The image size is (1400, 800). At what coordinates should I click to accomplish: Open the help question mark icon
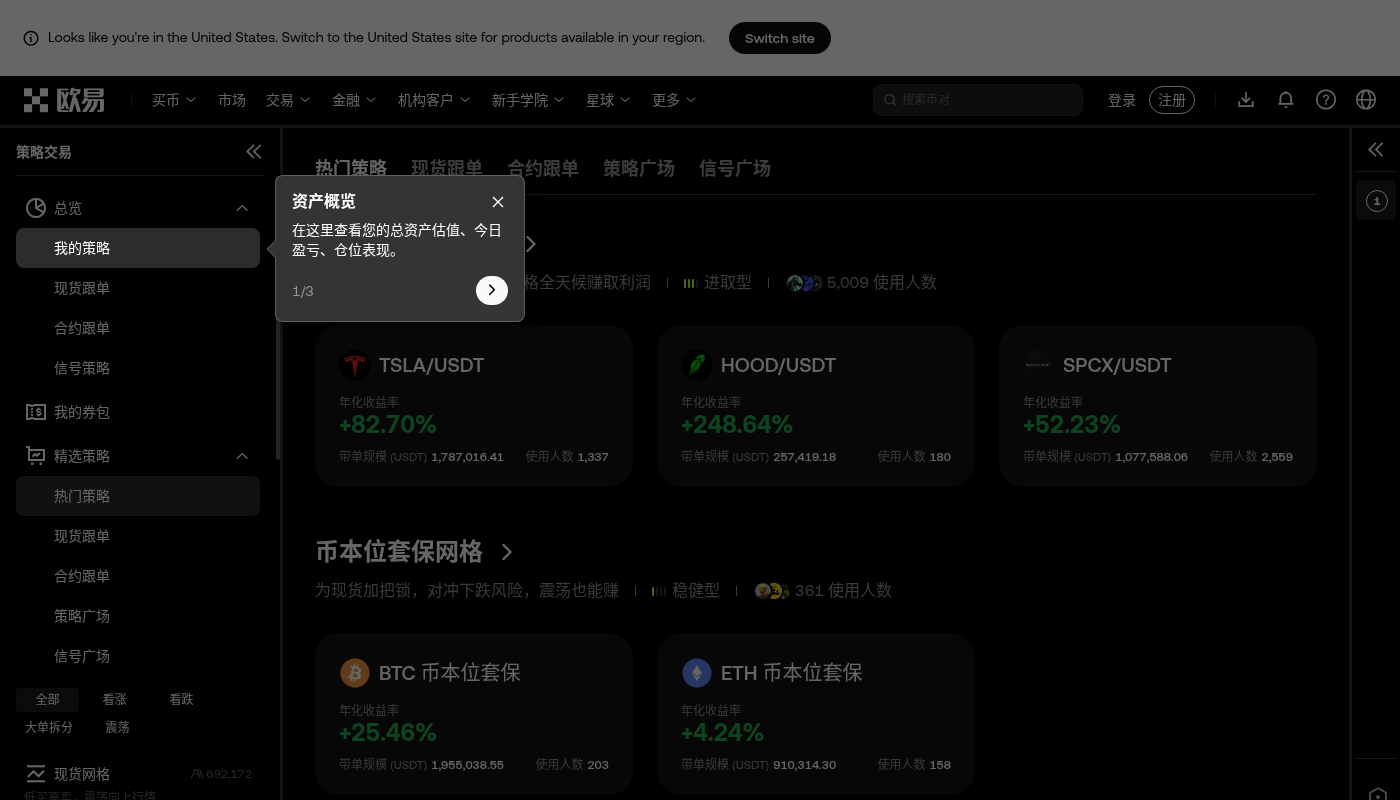(x=1326, y=100)
